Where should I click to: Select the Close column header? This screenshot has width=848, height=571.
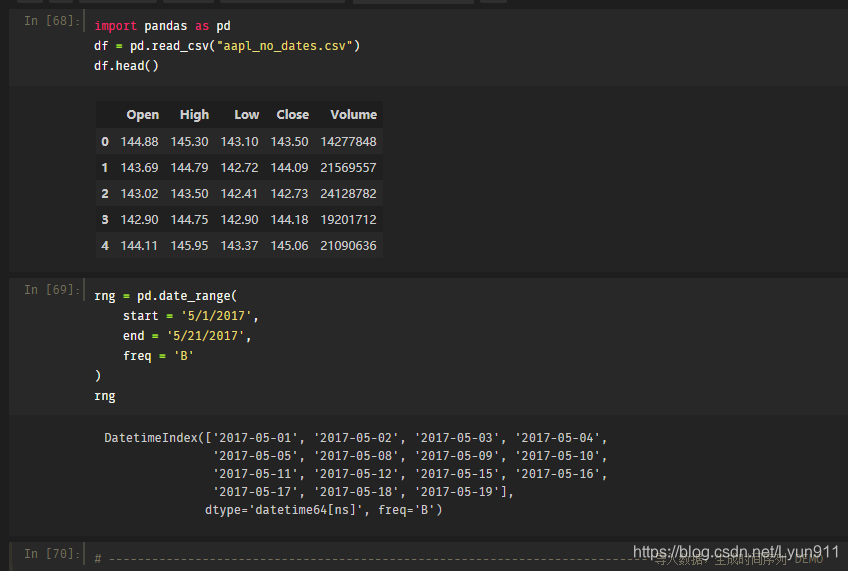coord(293,115)
